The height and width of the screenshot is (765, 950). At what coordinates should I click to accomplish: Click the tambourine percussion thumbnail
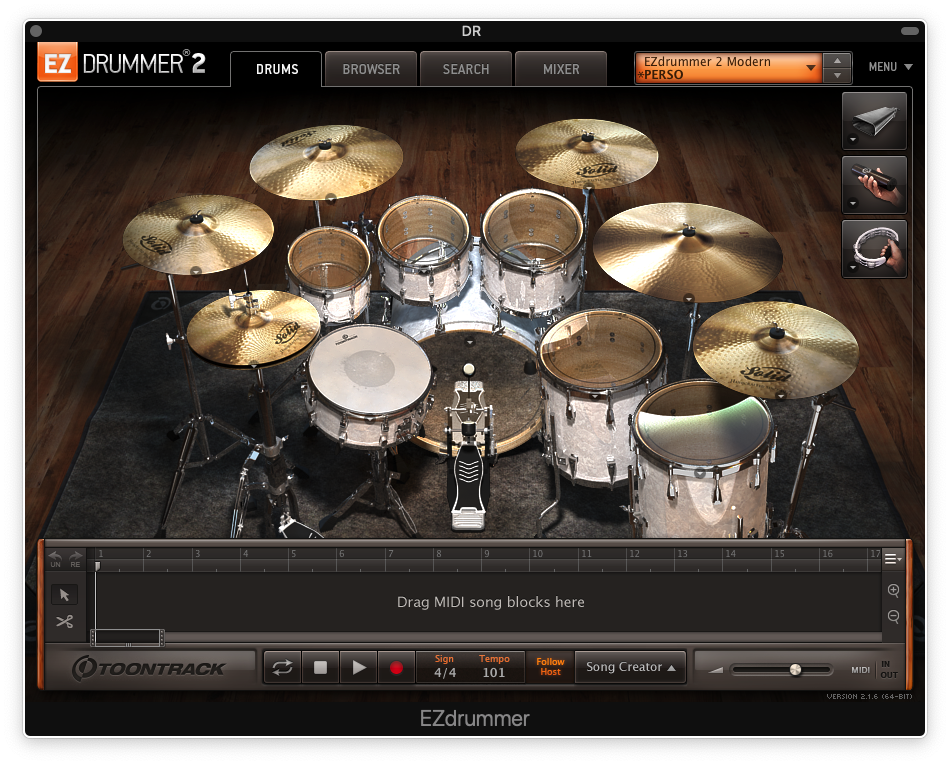(874, 249)
